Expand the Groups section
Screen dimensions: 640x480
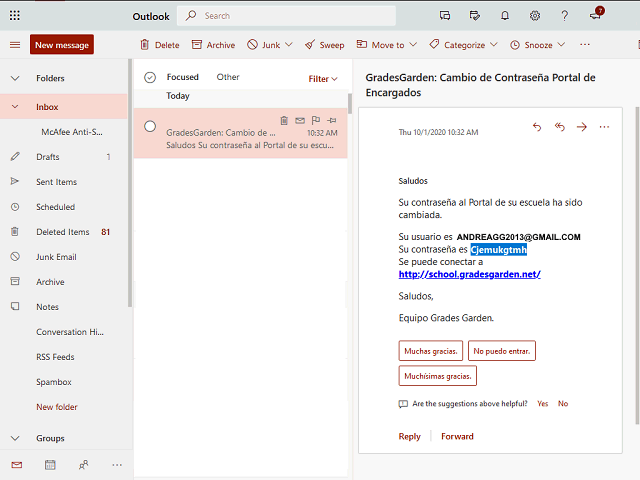[15, 438]
